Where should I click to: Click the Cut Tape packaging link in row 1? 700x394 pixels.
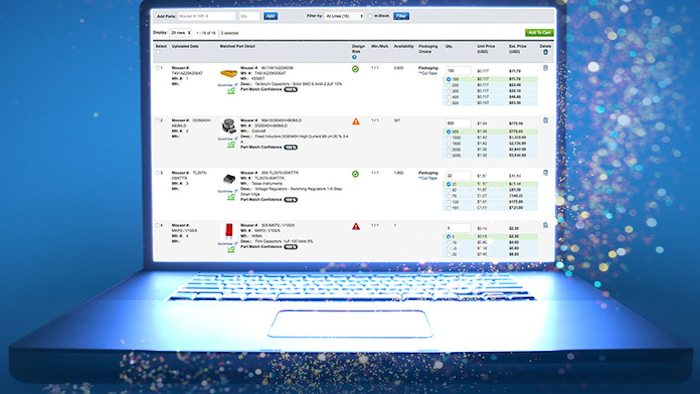pos(428,73)
